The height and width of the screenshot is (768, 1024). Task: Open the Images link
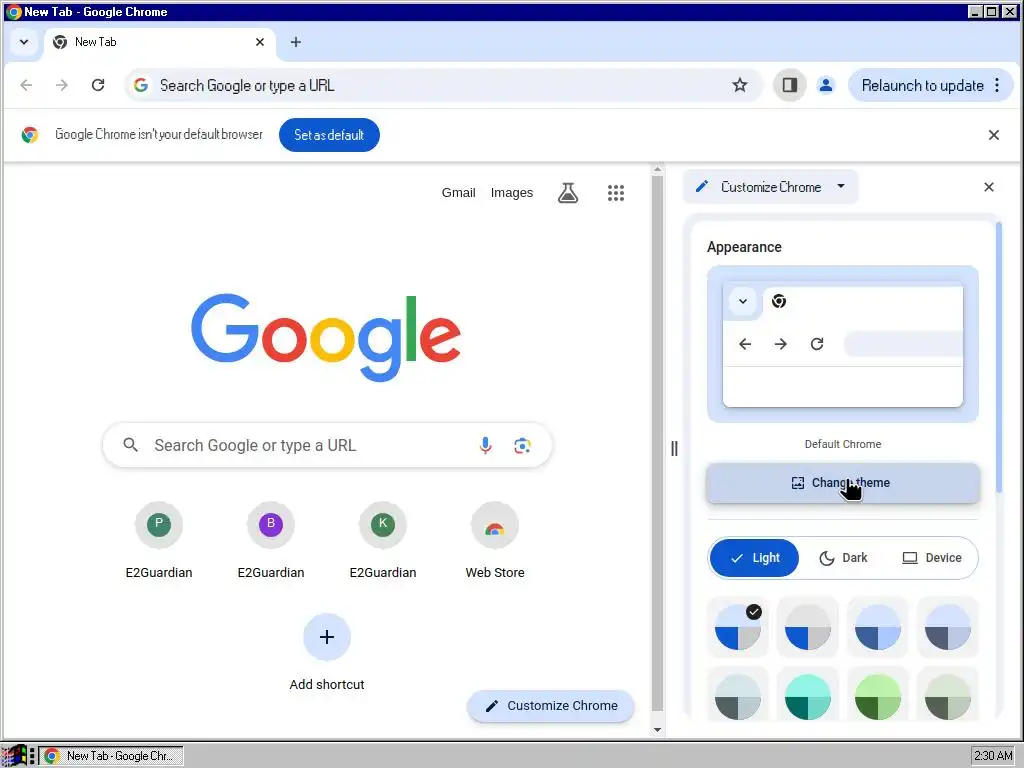tap(512, 193)
